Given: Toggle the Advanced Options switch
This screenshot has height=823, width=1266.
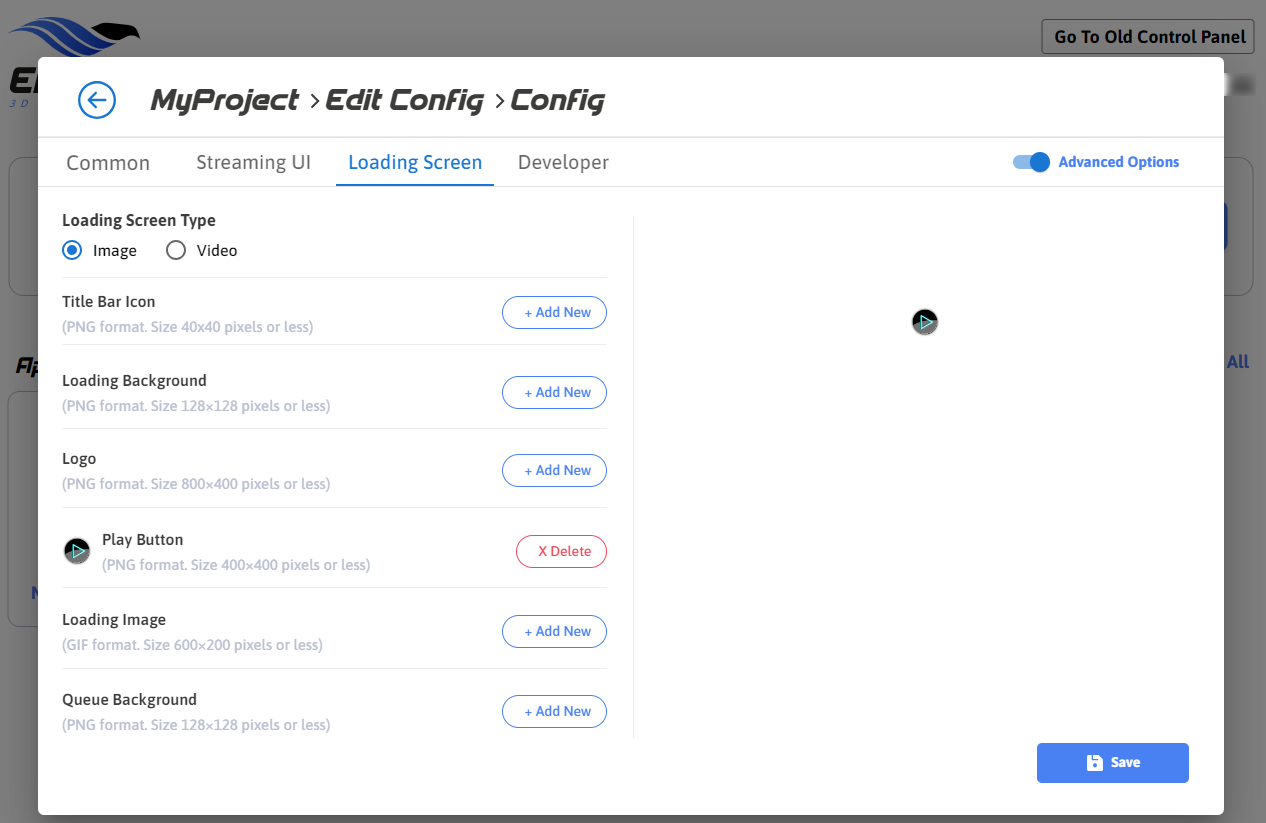Looking at the screenshot, I should click(1031, 162).
